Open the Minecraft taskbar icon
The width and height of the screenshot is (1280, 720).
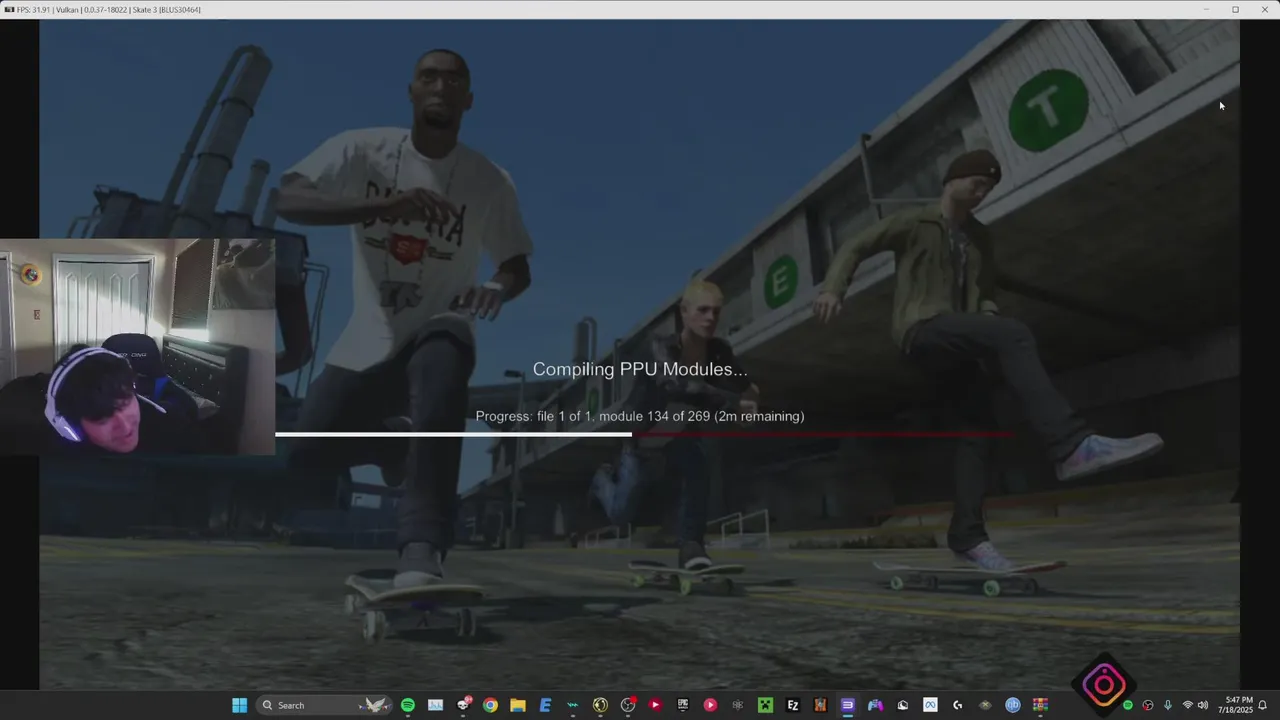click(x=765, y=705)
